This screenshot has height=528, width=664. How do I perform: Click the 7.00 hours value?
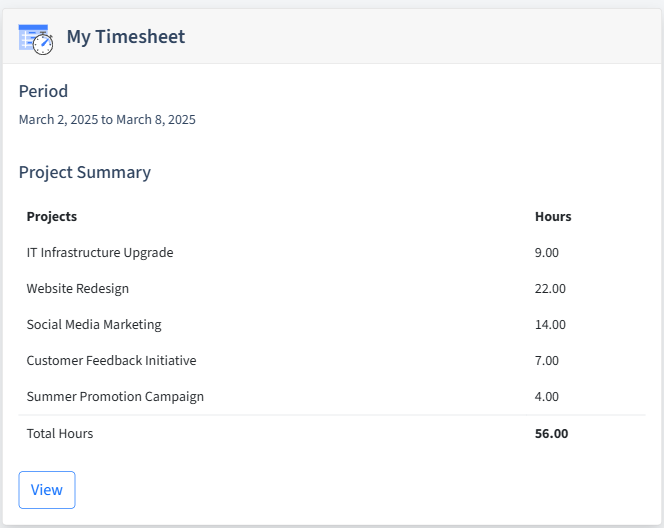point(547,360)
